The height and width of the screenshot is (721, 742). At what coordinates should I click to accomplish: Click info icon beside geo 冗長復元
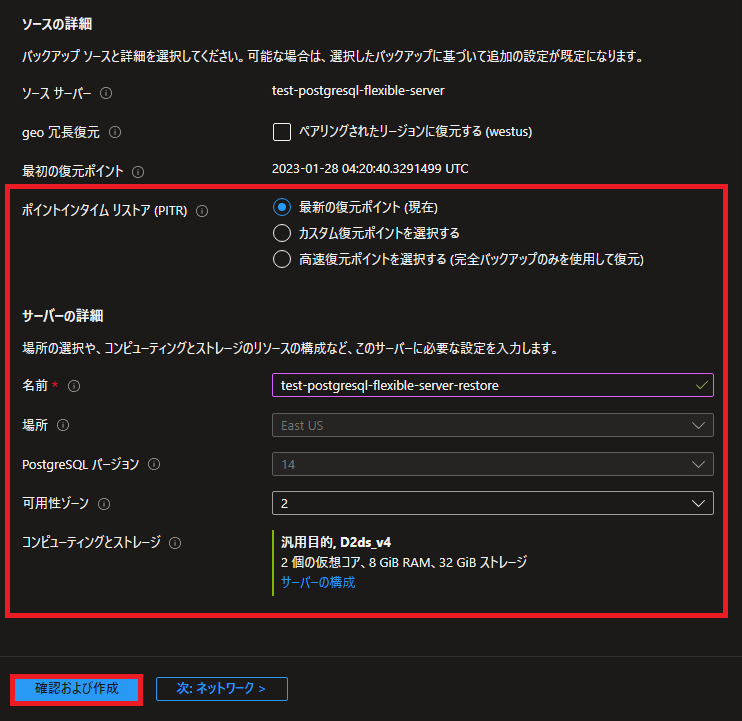point(115,132)
